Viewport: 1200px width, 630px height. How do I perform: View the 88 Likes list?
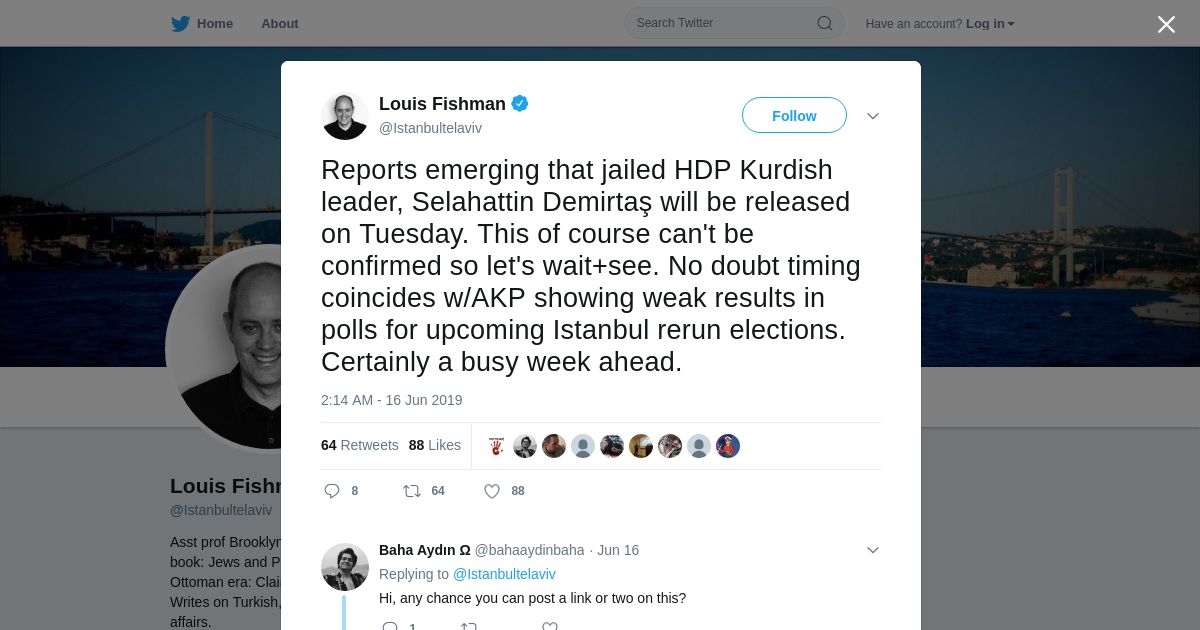[435, 445]
